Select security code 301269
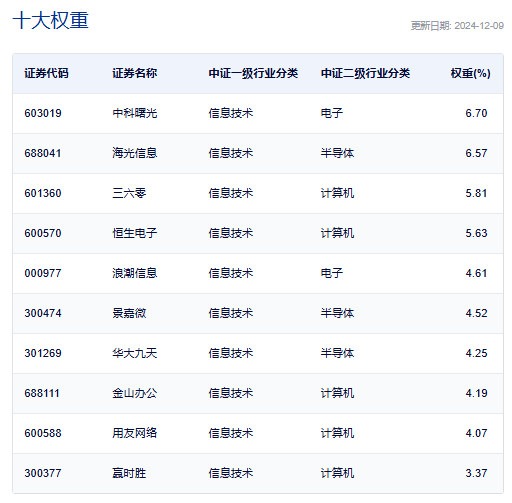This screenshot has height=503, width=512. 43,353
